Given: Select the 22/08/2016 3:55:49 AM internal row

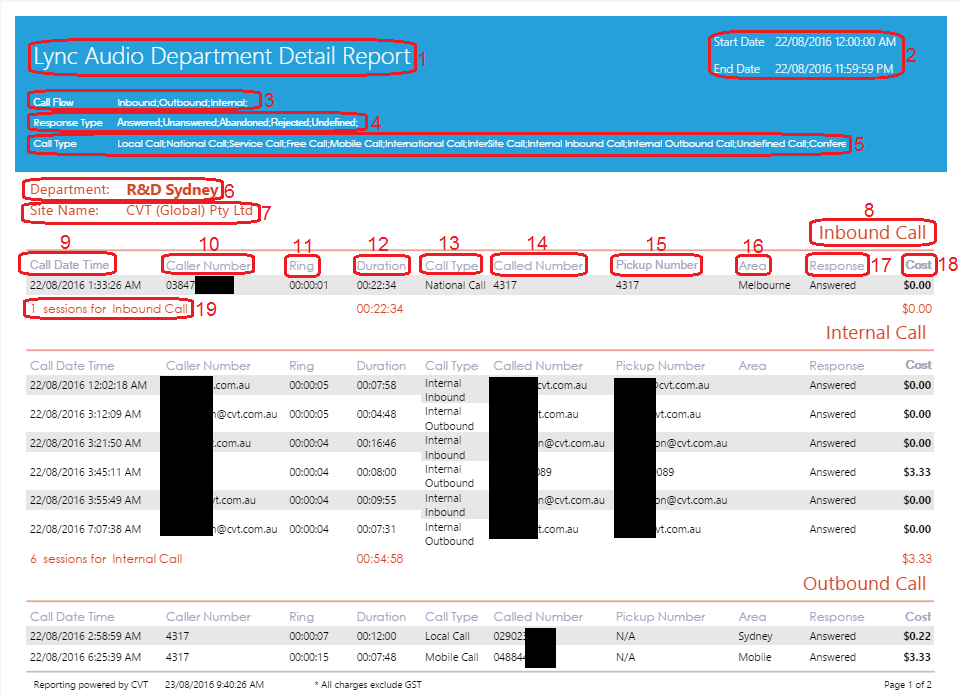Looking at the screenshot, I should click(480, 500).
